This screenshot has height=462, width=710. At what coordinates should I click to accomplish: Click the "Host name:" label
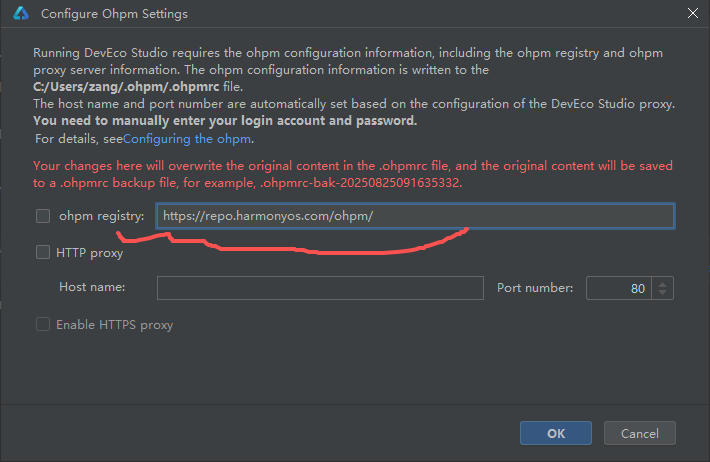tap(93, 288)
